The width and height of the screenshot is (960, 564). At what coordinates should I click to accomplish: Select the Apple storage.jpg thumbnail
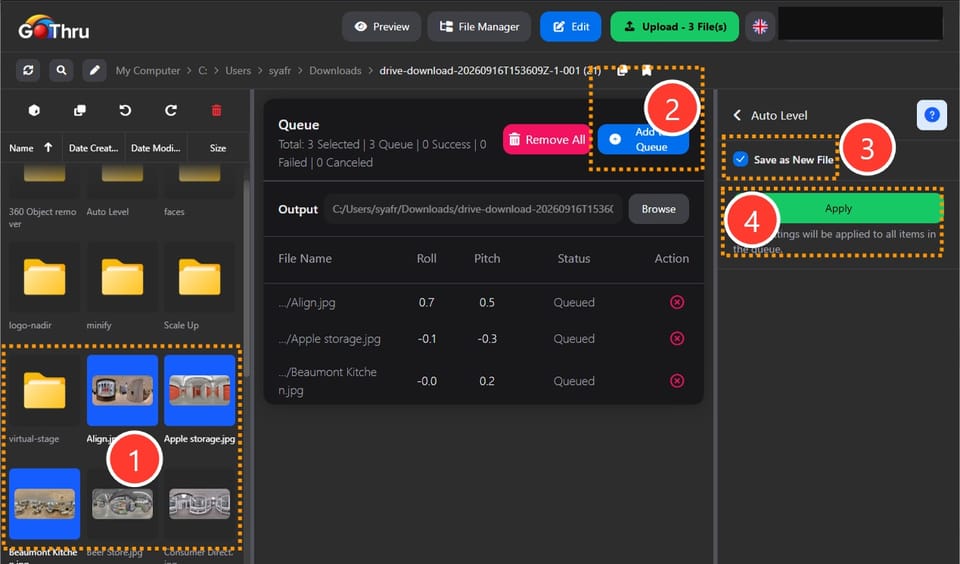199,391
